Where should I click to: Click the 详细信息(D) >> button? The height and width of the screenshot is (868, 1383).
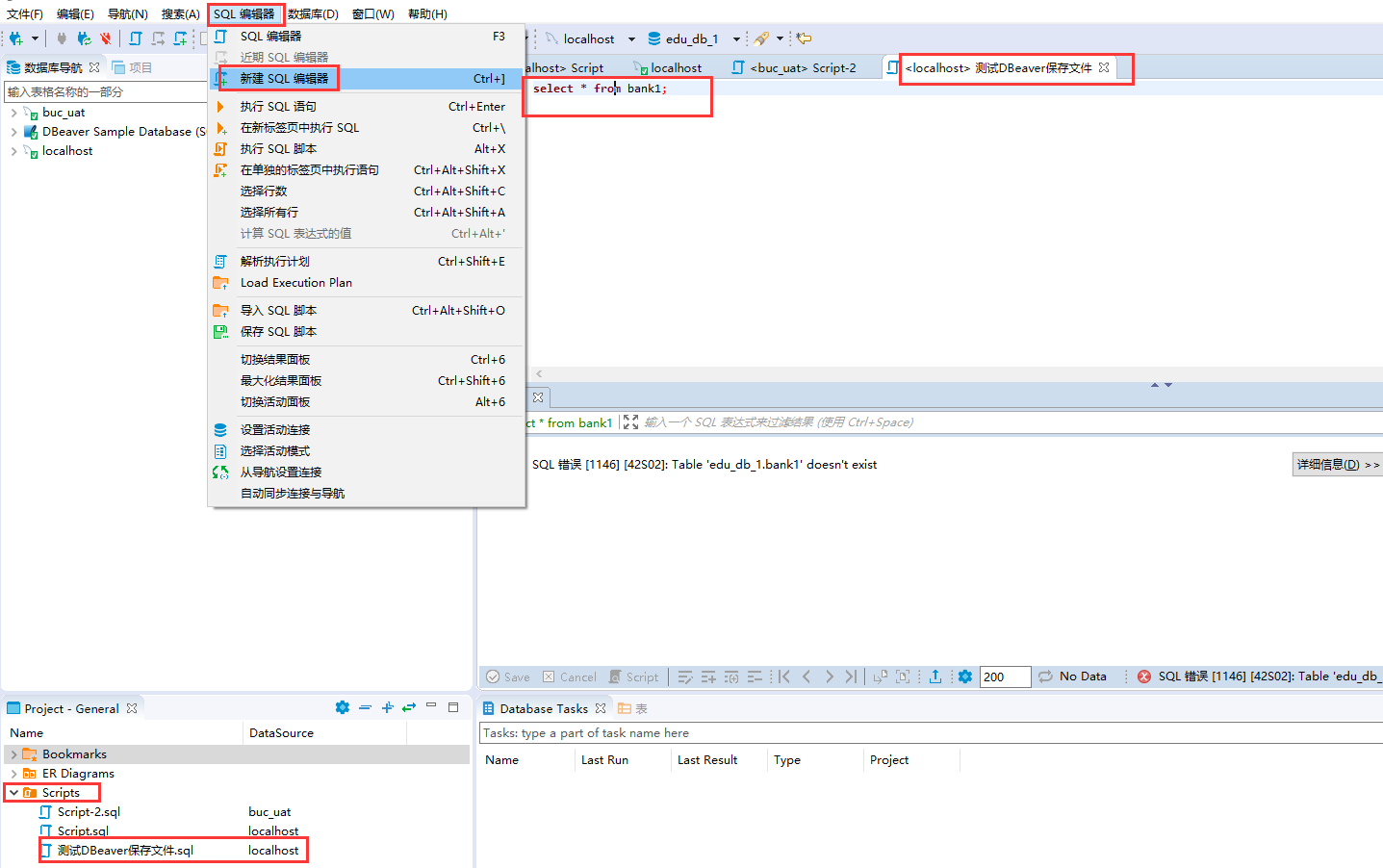click(1338, 465)
